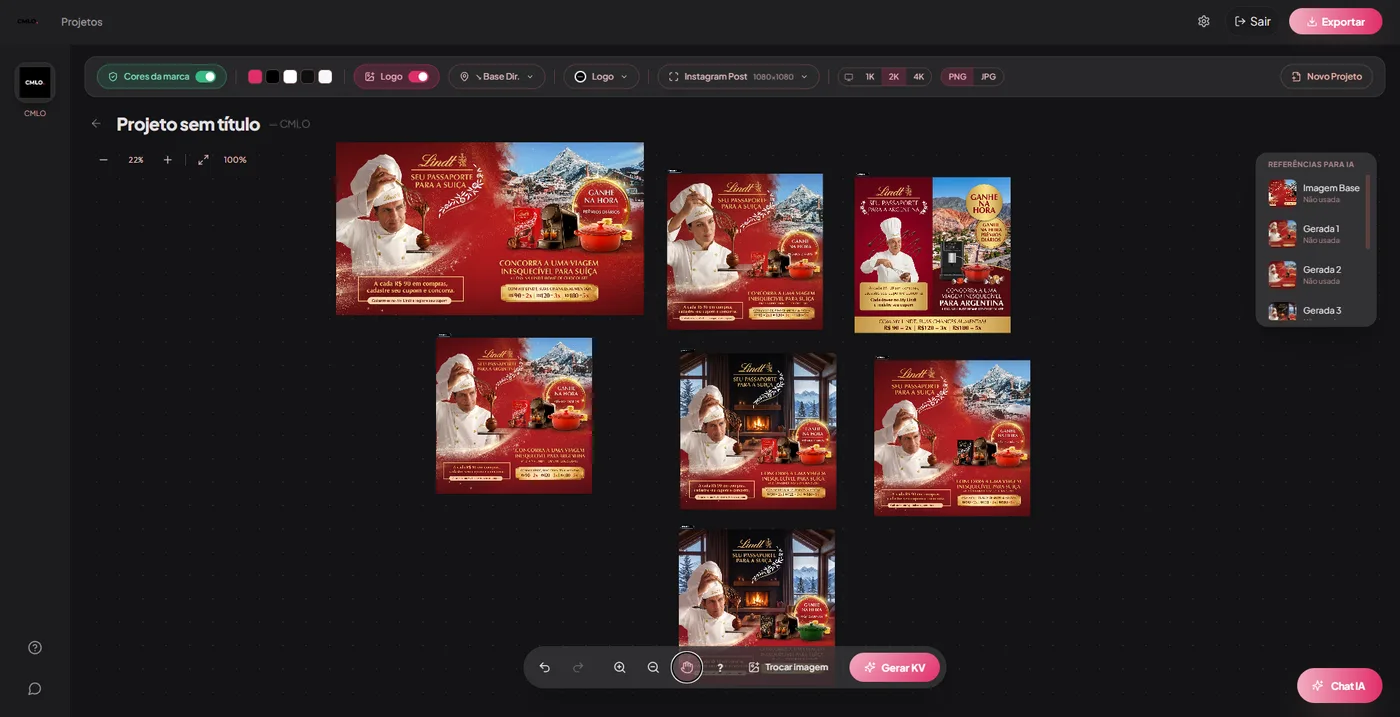
Task: Select 2K resolution
Action: 894,77
